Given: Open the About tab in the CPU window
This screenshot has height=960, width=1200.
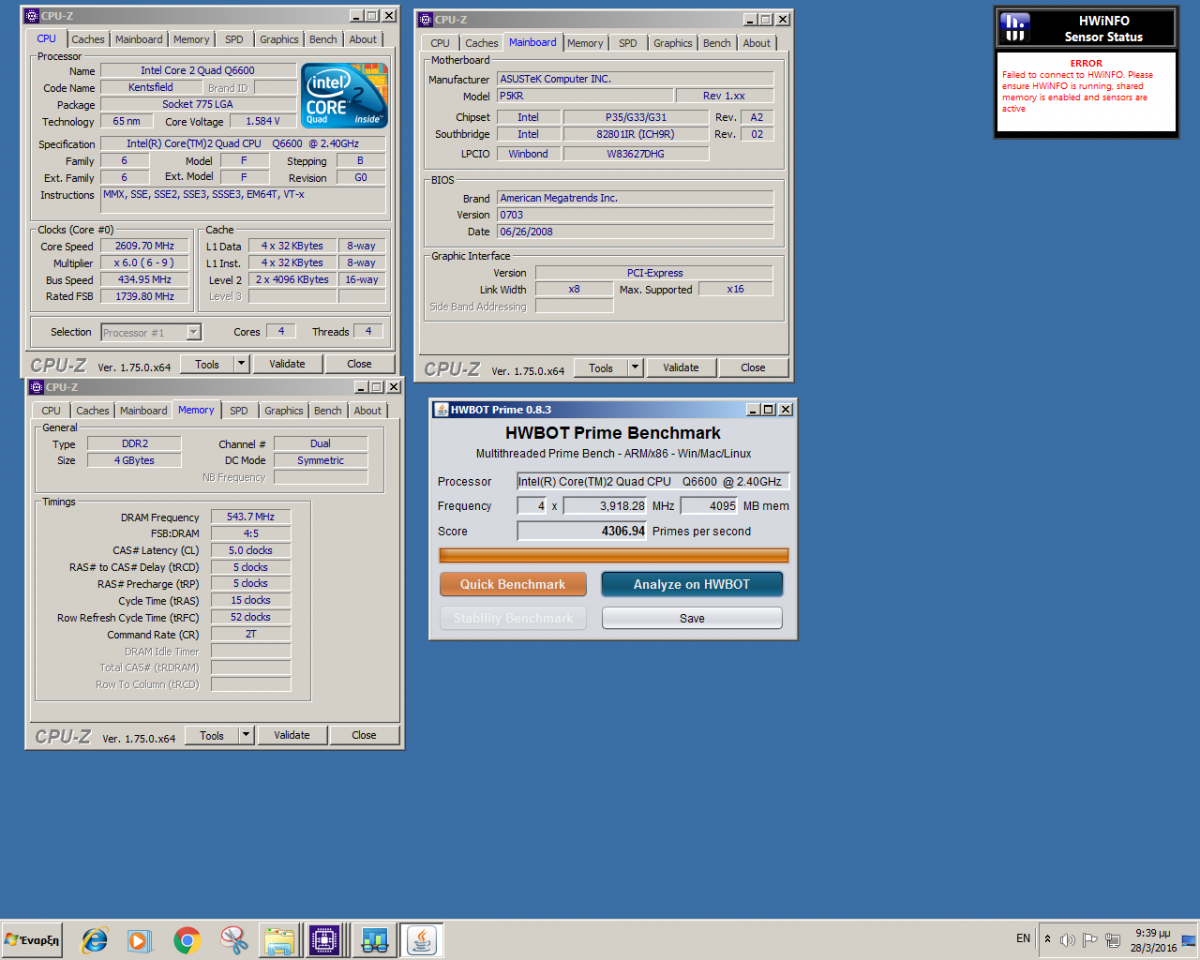Looking at the screenshot, I should (363, 40).
